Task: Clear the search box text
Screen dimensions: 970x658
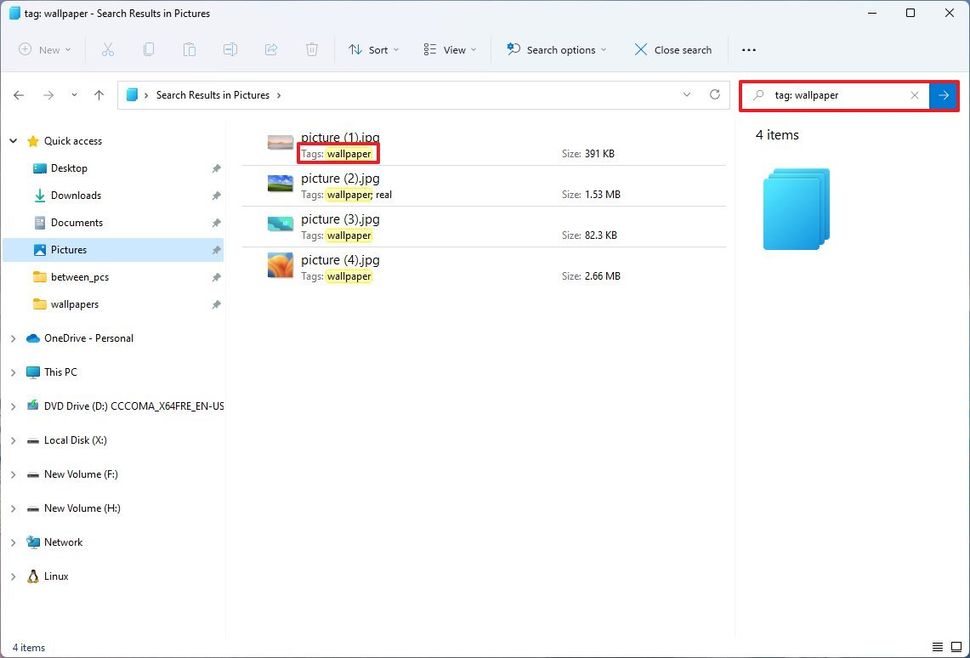Action: pos(914,95)
